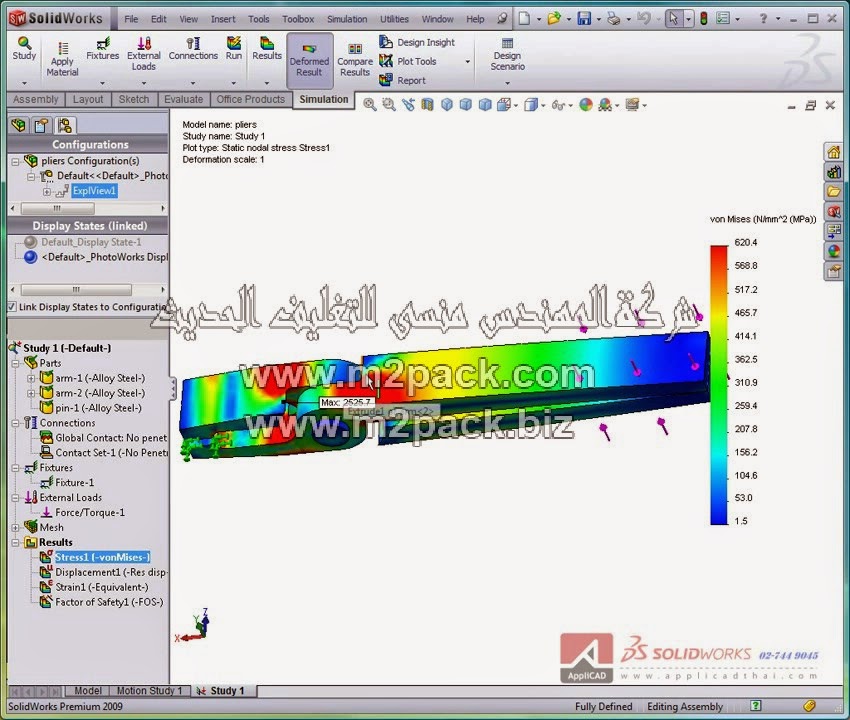Select Stress1 (-vonMises-) result
This screenshot has height=720, width=850.
pyautogui.click(x=102, y=557)
